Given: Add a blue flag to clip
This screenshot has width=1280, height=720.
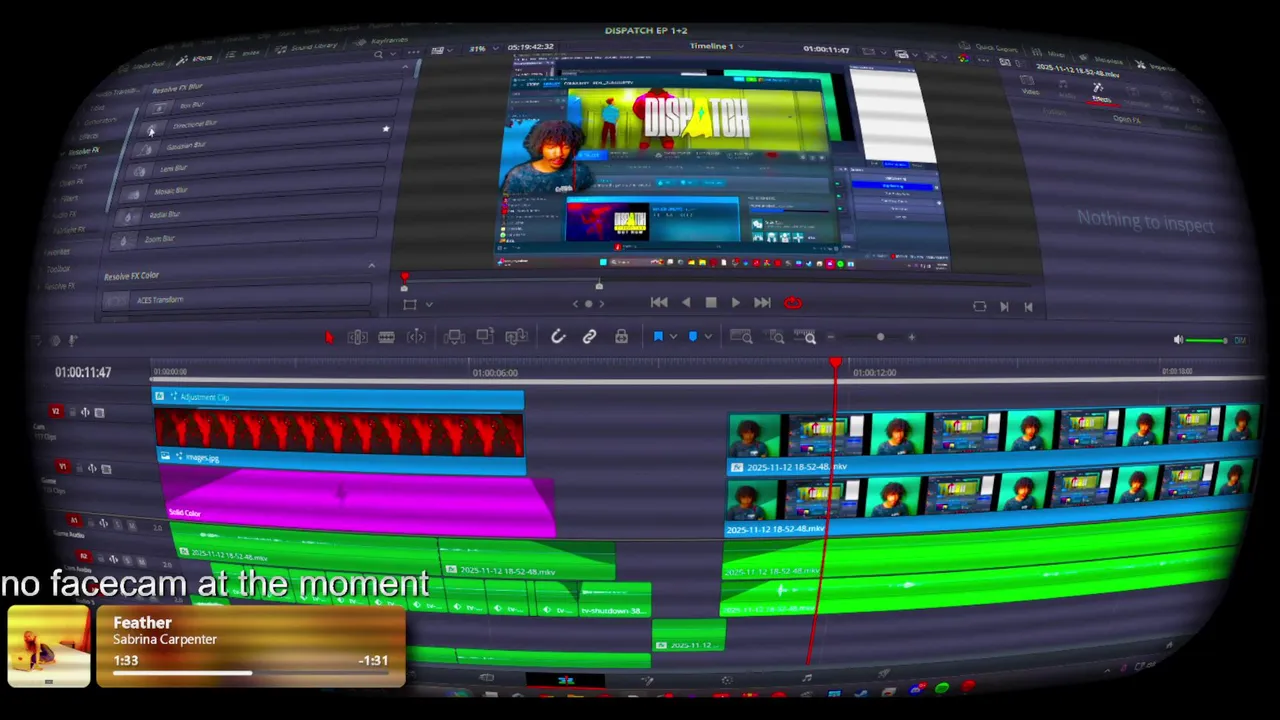Looking at the screenshot, I should point(658,337).
